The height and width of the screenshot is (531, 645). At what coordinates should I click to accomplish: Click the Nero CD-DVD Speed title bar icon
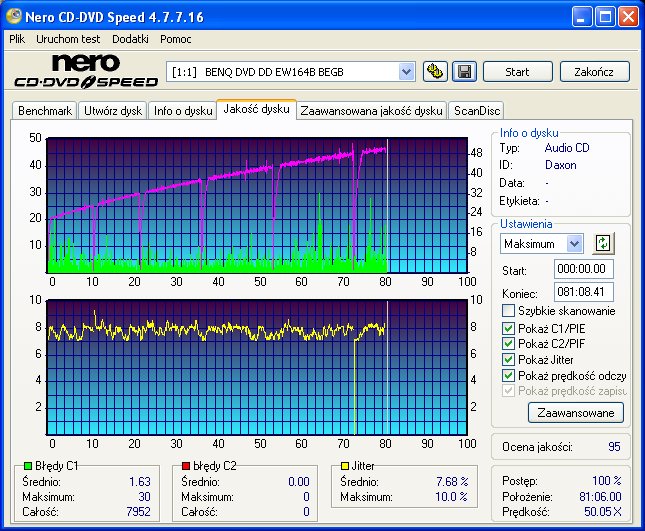[14, 16]
